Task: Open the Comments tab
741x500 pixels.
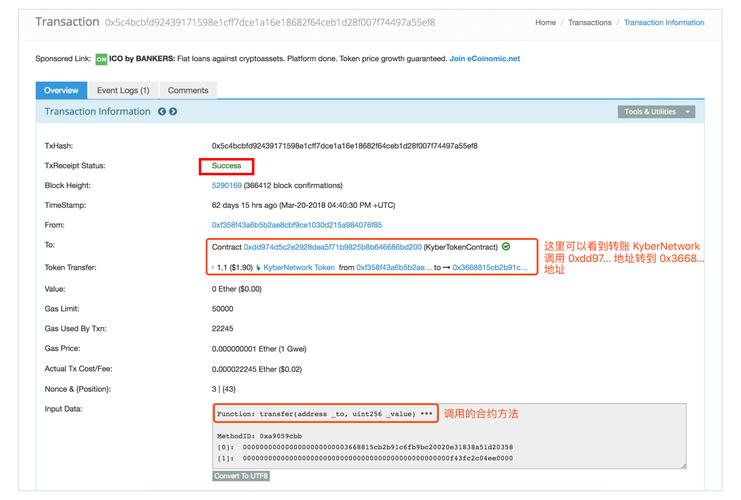Action: coord(188,90)
